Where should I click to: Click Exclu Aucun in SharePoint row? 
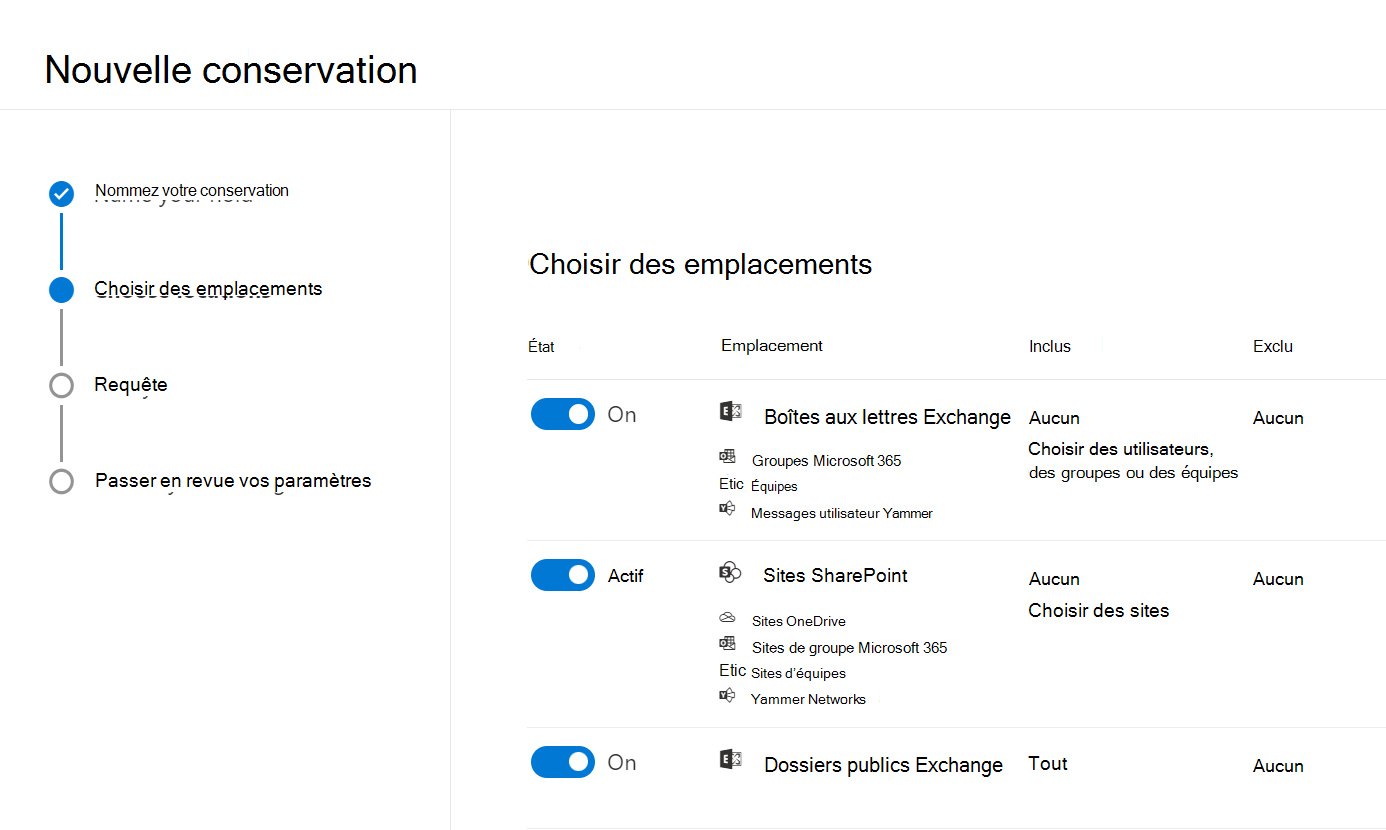point(1278,579)
